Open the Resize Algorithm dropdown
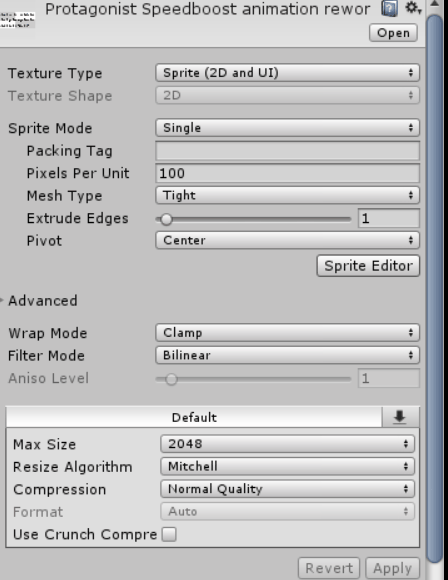Viewport: 448px width, 580px height. (287, 466)
